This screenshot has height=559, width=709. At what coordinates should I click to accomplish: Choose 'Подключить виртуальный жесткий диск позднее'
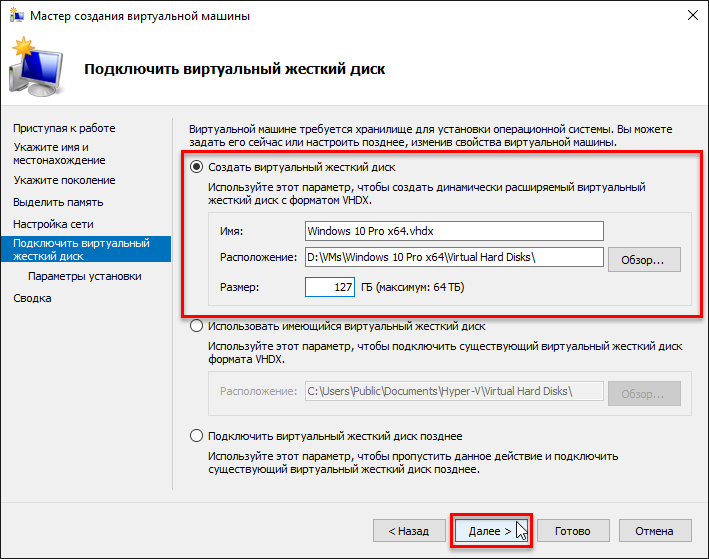[x=197, y=436]
